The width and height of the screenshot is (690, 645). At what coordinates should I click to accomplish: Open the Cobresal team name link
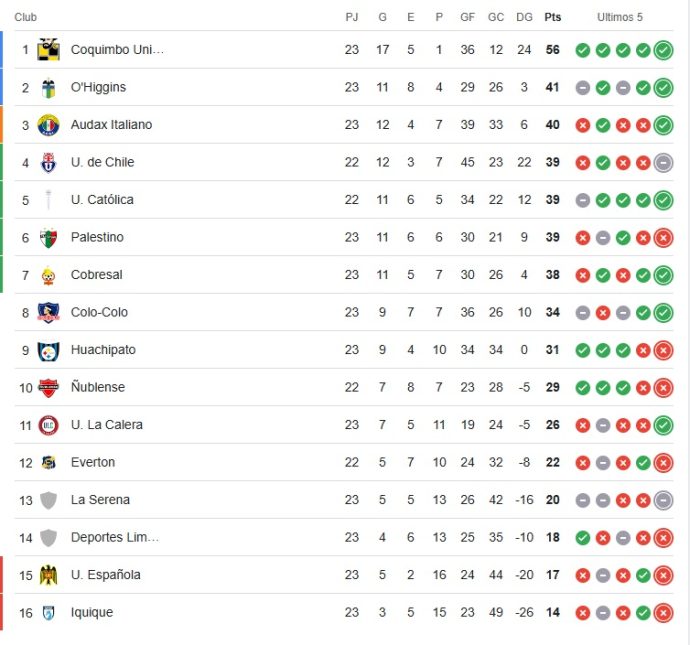tap(96, 275)
